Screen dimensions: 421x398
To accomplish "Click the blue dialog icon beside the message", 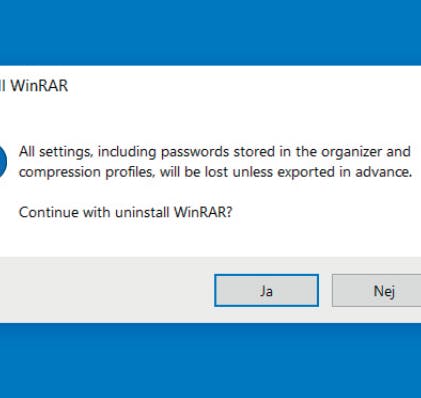I will [3, 162].
